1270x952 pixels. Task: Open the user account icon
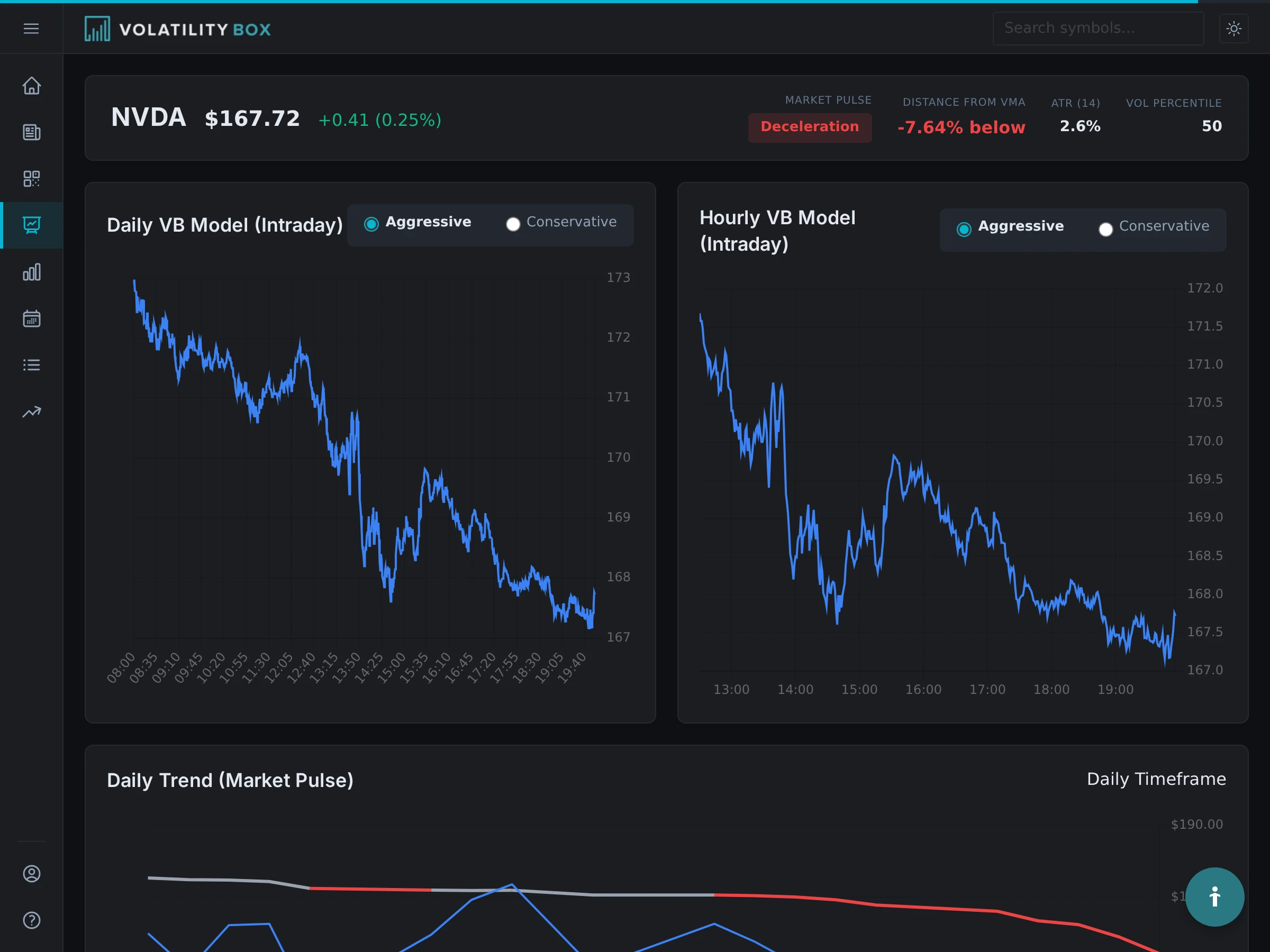click(32, 873)
